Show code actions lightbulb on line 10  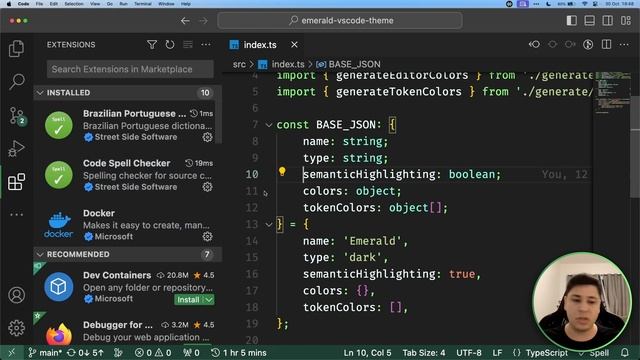pos(282,171)
